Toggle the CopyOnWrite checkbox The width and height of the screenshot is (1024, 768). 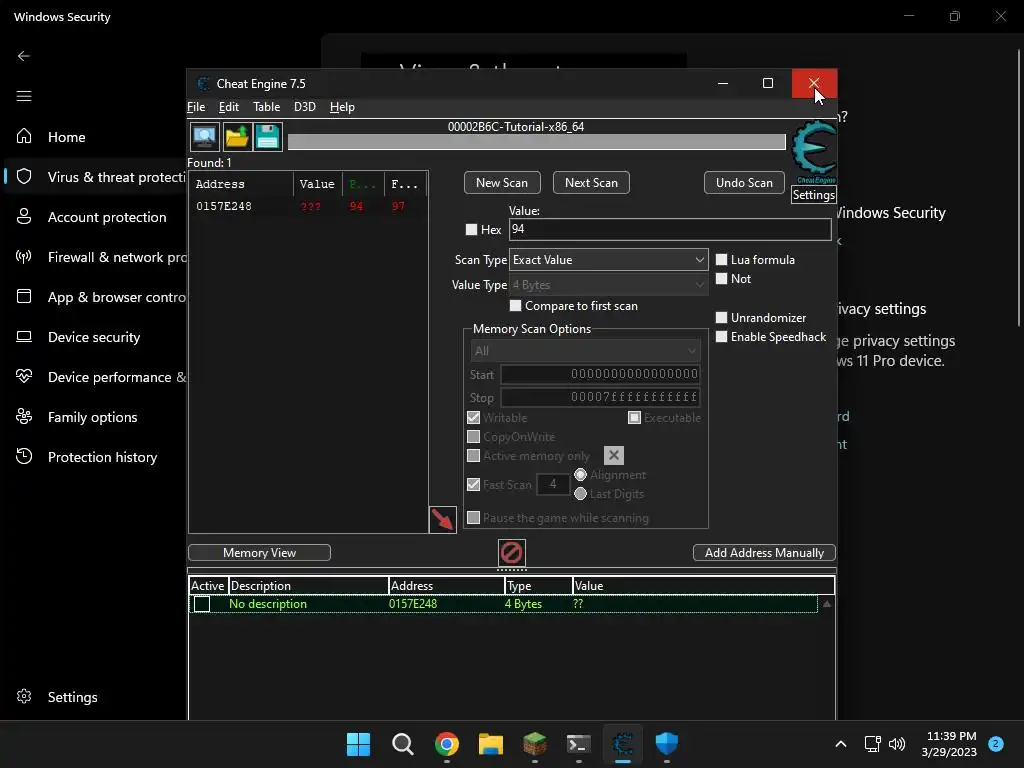(x=473, y=436)
